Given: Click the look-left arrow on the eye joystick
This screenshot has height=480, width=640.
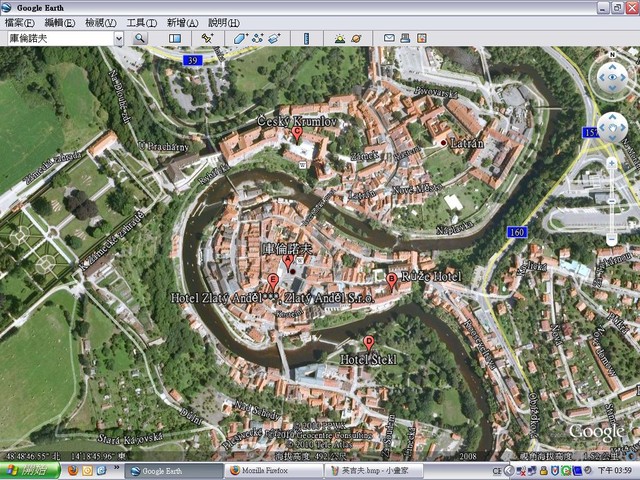Looking at the screenshot, I should point(601,78).
